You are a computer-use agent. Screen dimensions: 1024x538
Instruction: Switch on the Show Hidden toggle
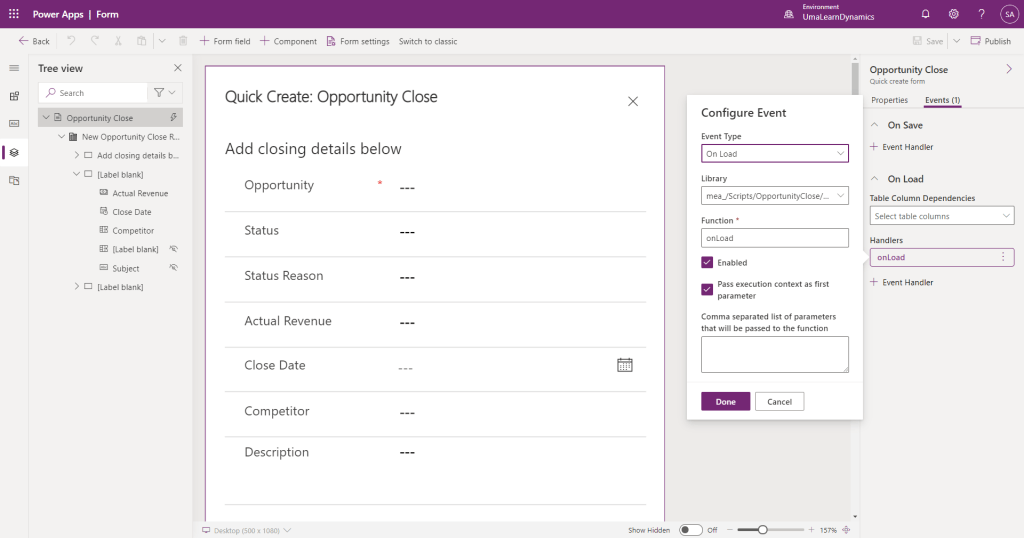pyautogui.click(x=690, y=530)
